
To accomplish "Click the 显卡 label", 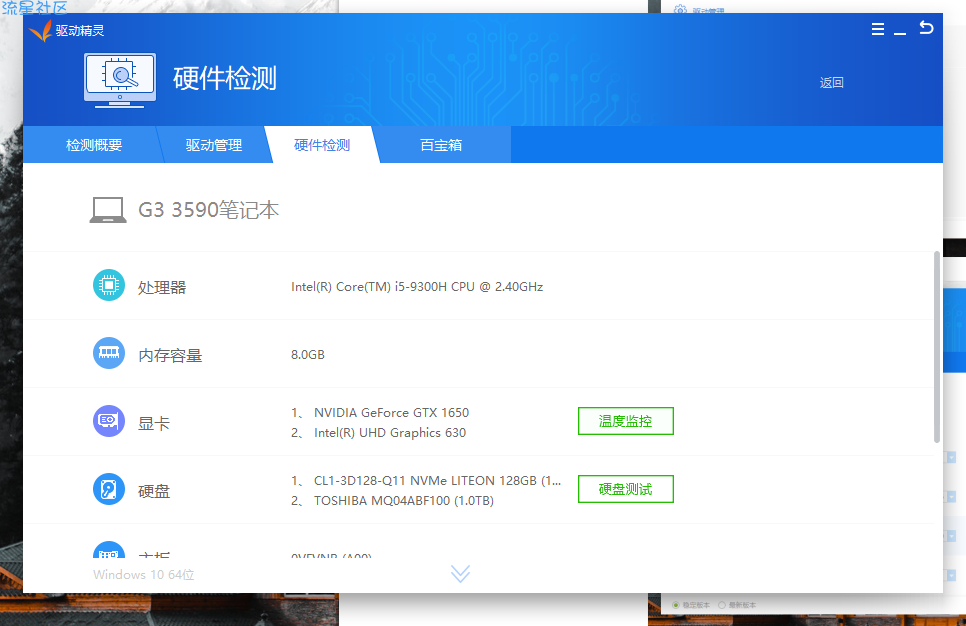I will tap(154, 423).
